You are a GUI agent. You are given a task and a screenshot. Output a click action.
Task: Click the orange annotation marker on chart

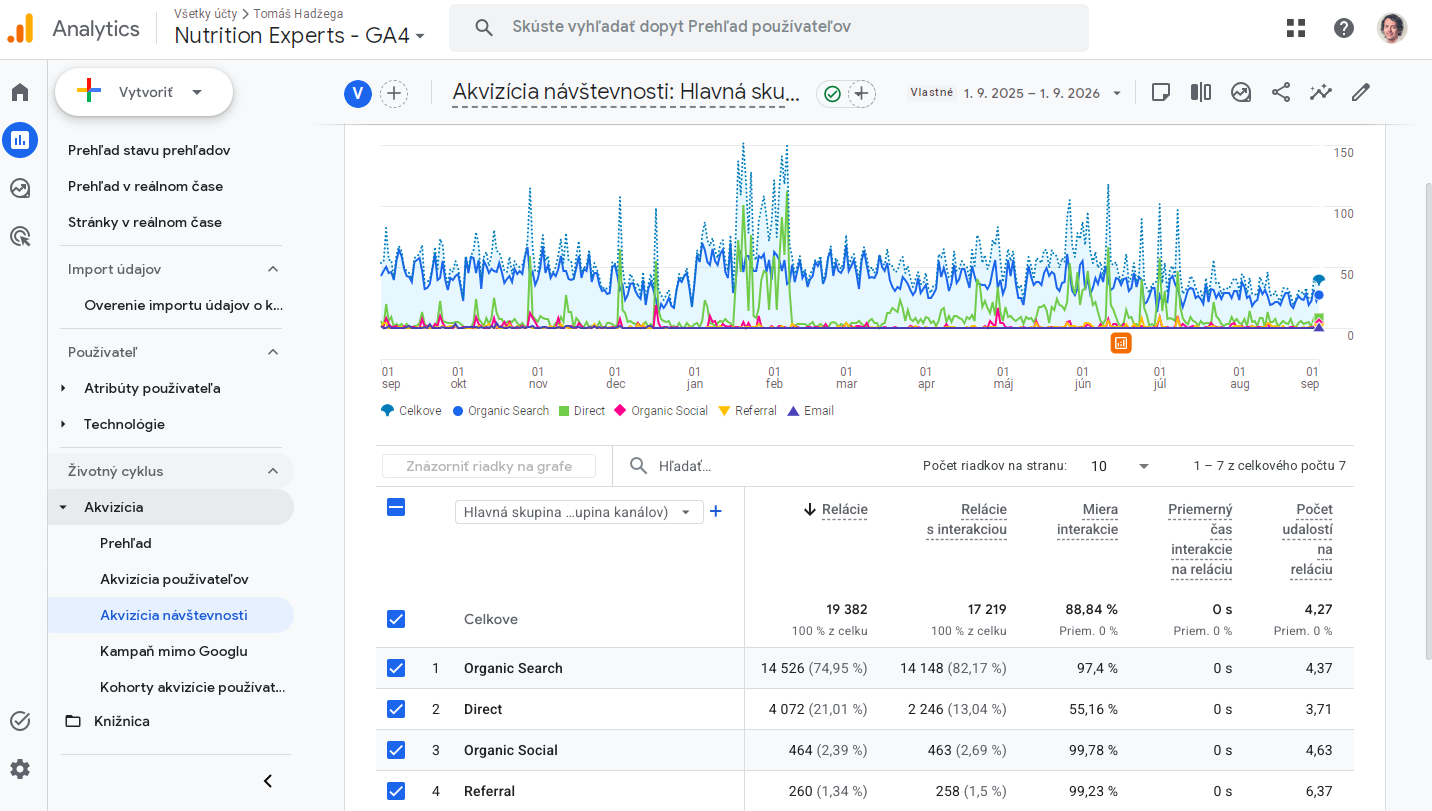tap(1121, 343)
